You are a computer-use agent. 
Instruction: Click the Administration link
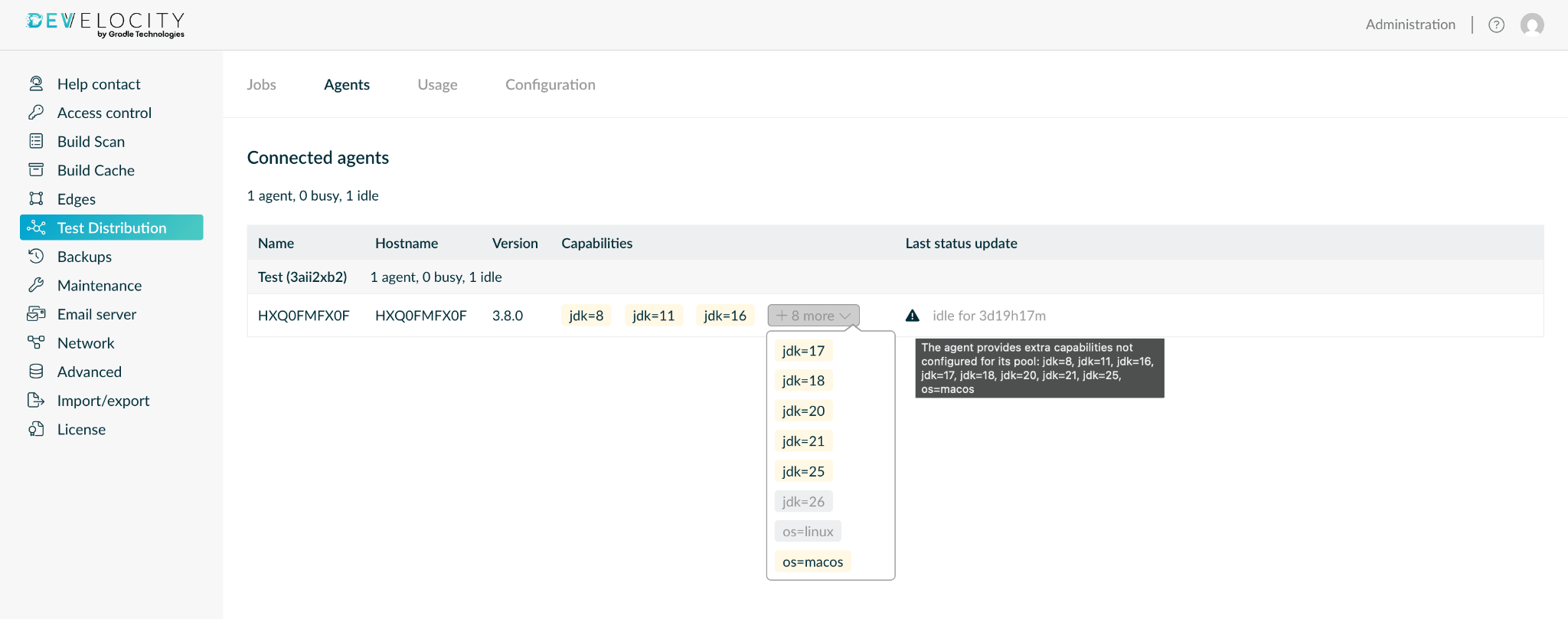pos(1410,25)
